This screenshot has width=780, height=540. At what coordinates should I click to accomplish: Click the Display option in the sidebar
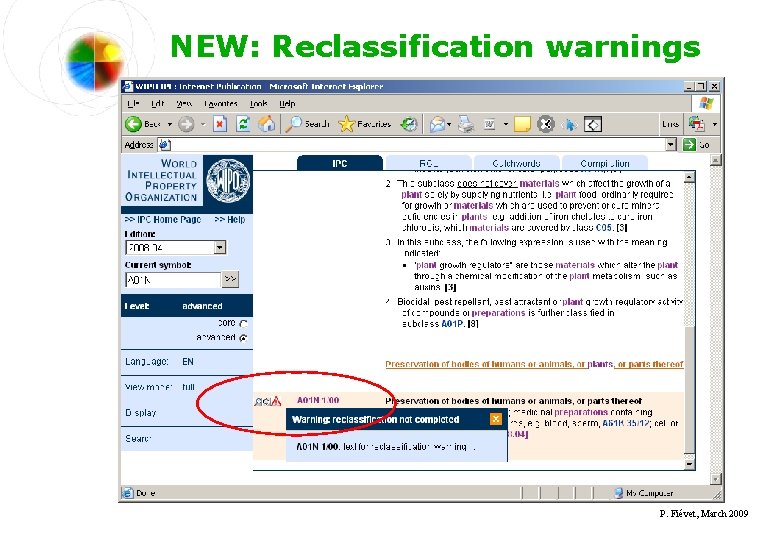click(141, 413)
